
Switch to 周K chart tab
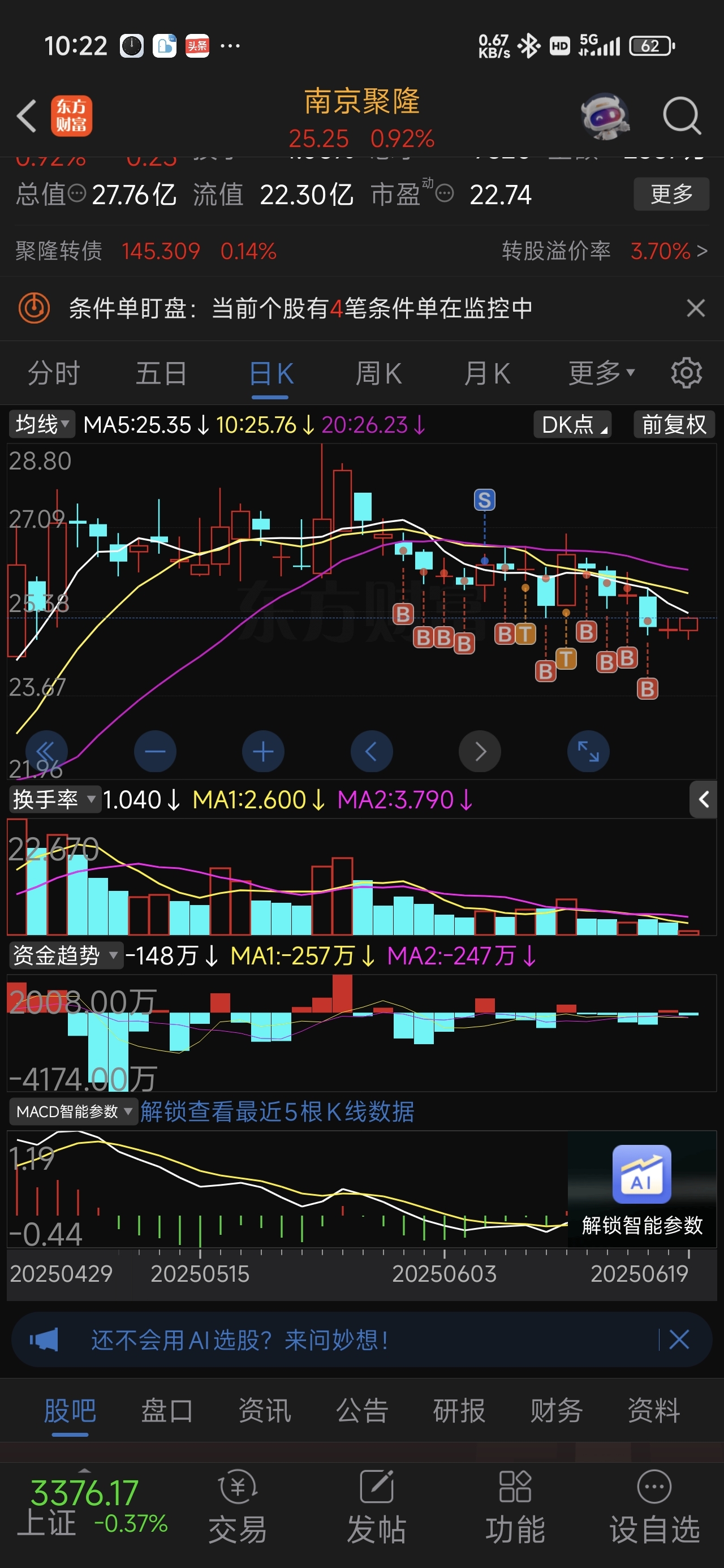pos(378,373)
